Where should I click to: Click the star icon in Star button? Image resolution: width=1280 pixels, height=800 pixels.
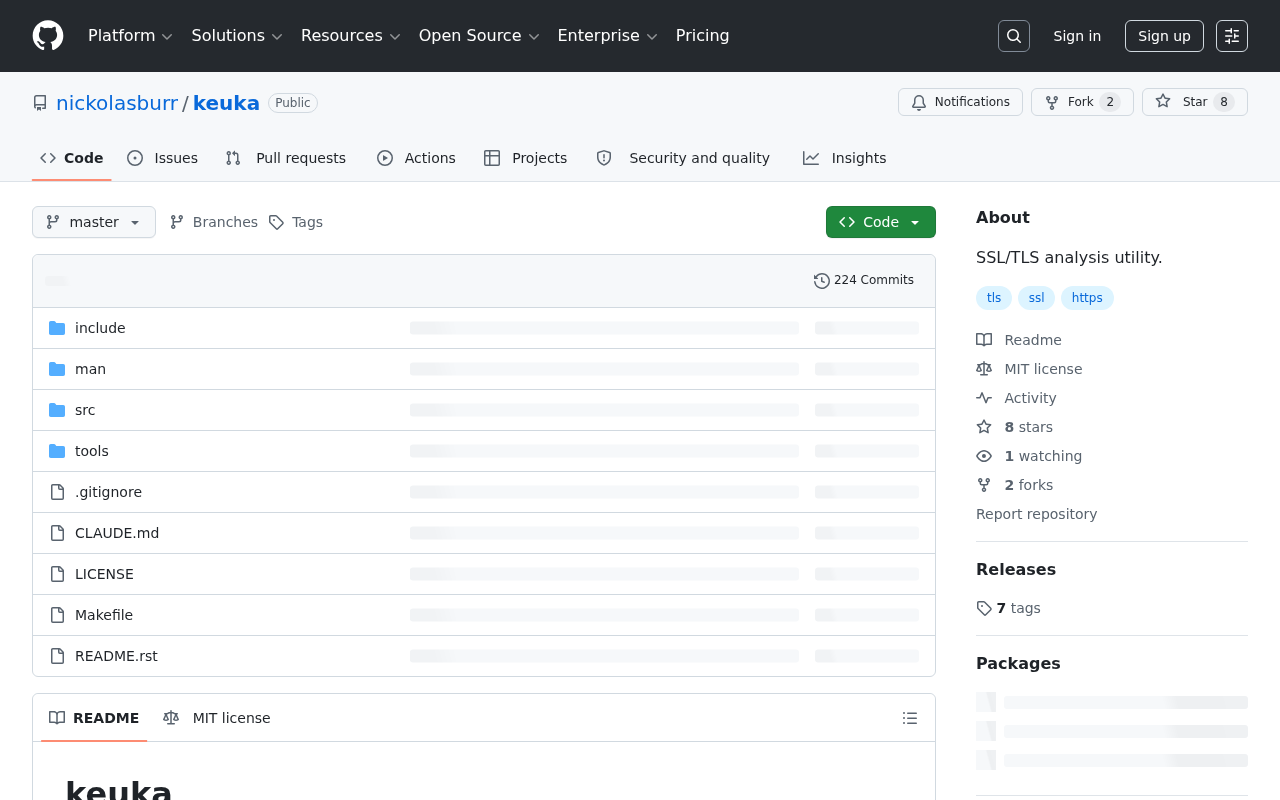click(1163, 102)
